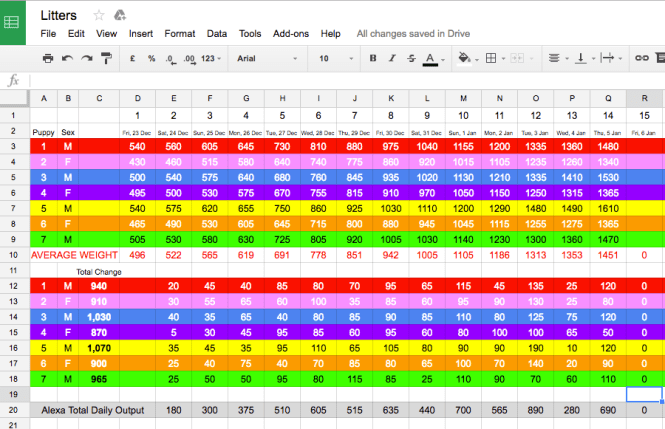Format as currency with pound icon
Screen dimensions: 665x429
[134, 59]
